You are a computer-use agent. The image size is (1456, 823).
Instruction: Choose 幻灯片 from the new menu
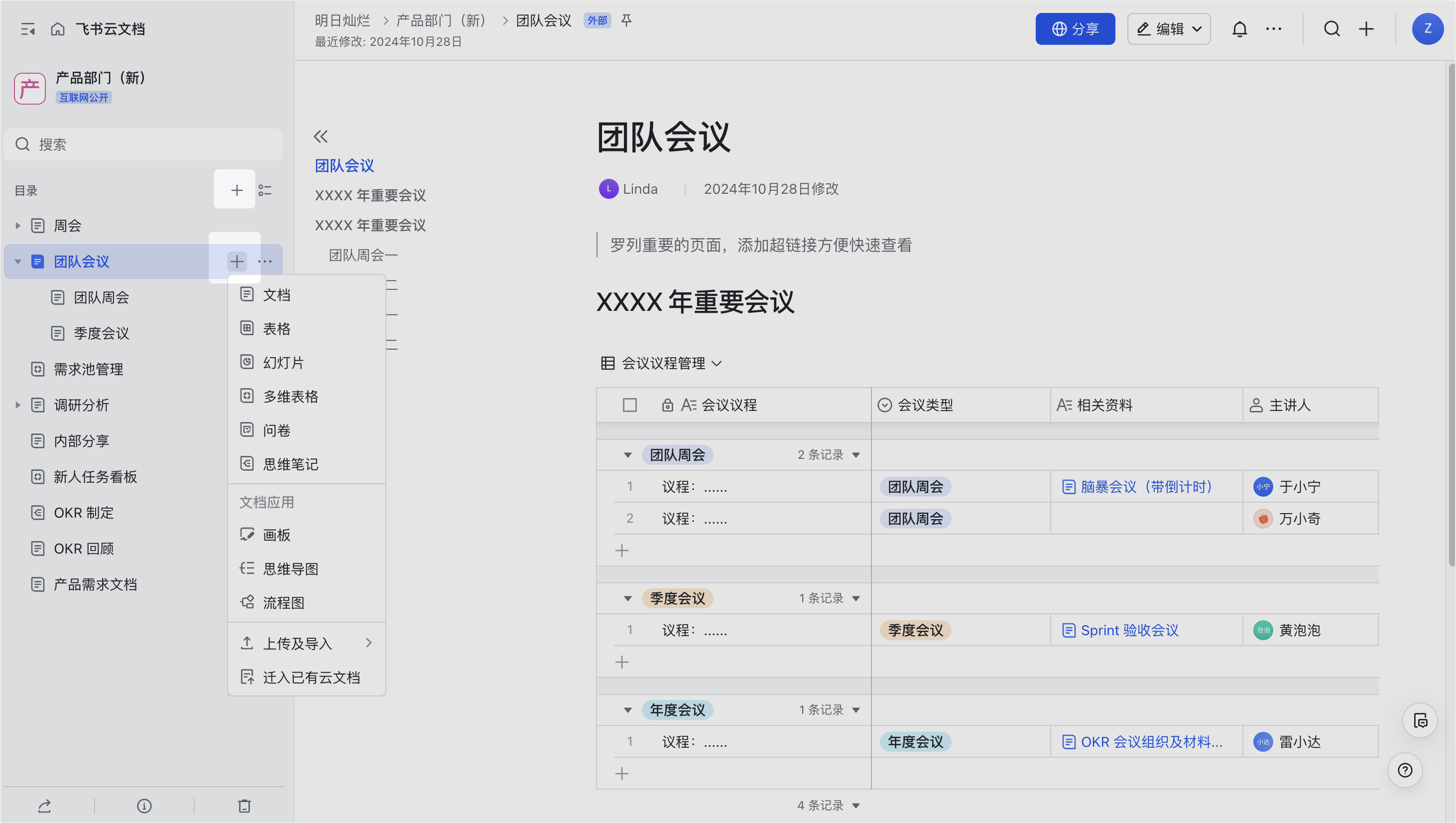[x=307, y=363]
